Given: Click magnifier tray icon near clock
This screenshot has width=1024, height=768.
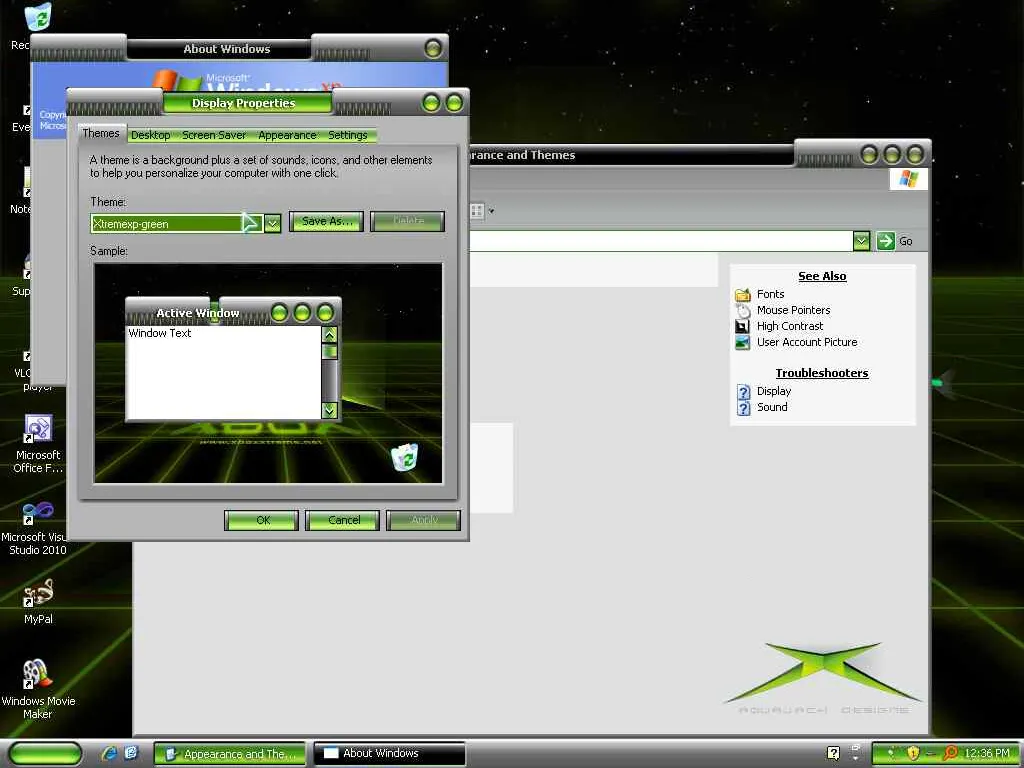Looking at the screenshot, I should 950,753.
